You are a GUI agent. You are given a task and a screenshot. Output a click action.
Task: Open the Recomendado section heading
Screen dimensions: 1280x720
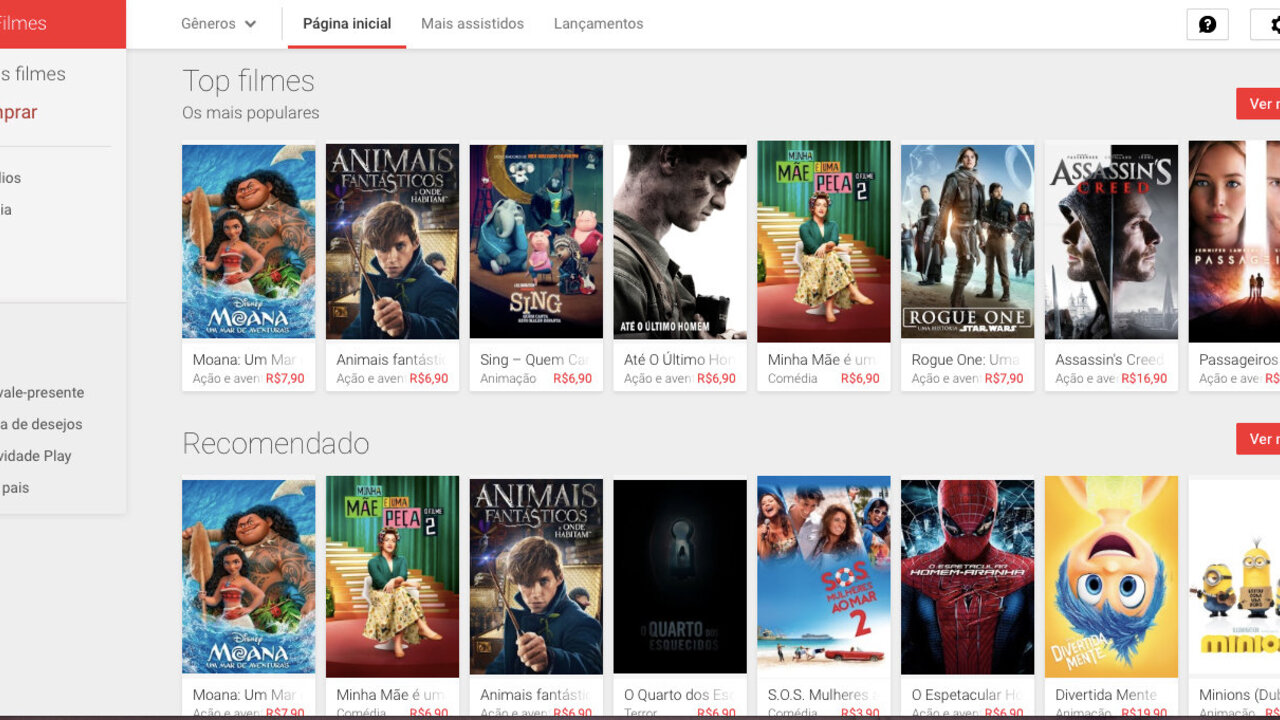[276, 443]
